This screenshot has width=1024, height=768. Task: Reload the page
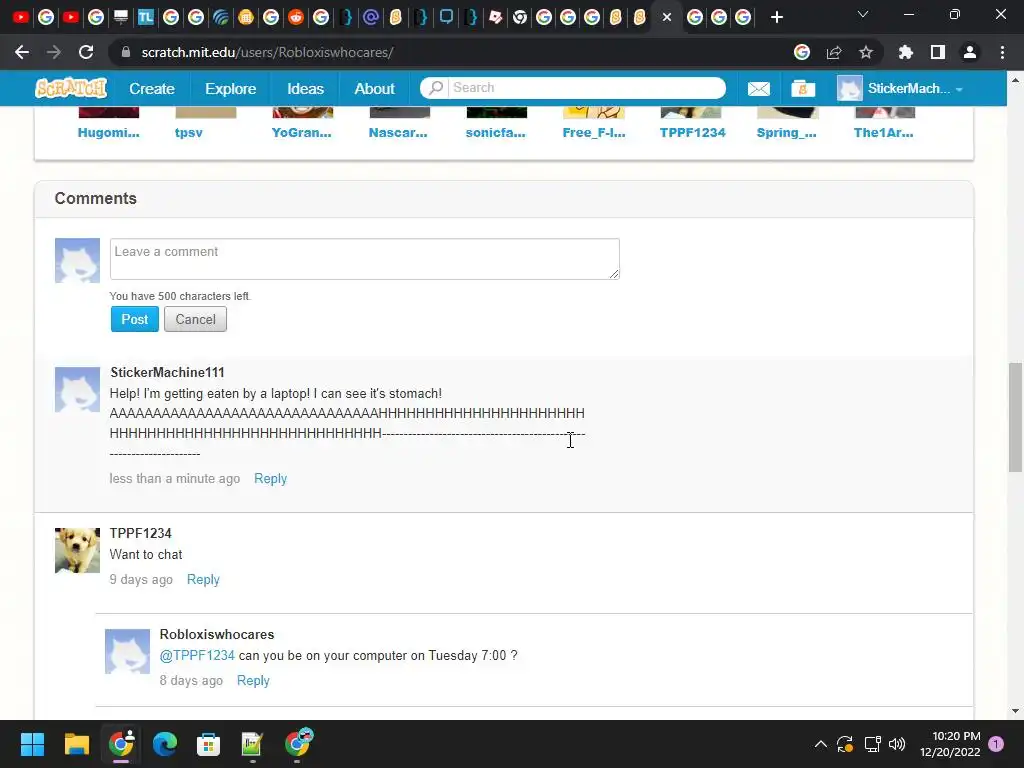tap(86, 52)
